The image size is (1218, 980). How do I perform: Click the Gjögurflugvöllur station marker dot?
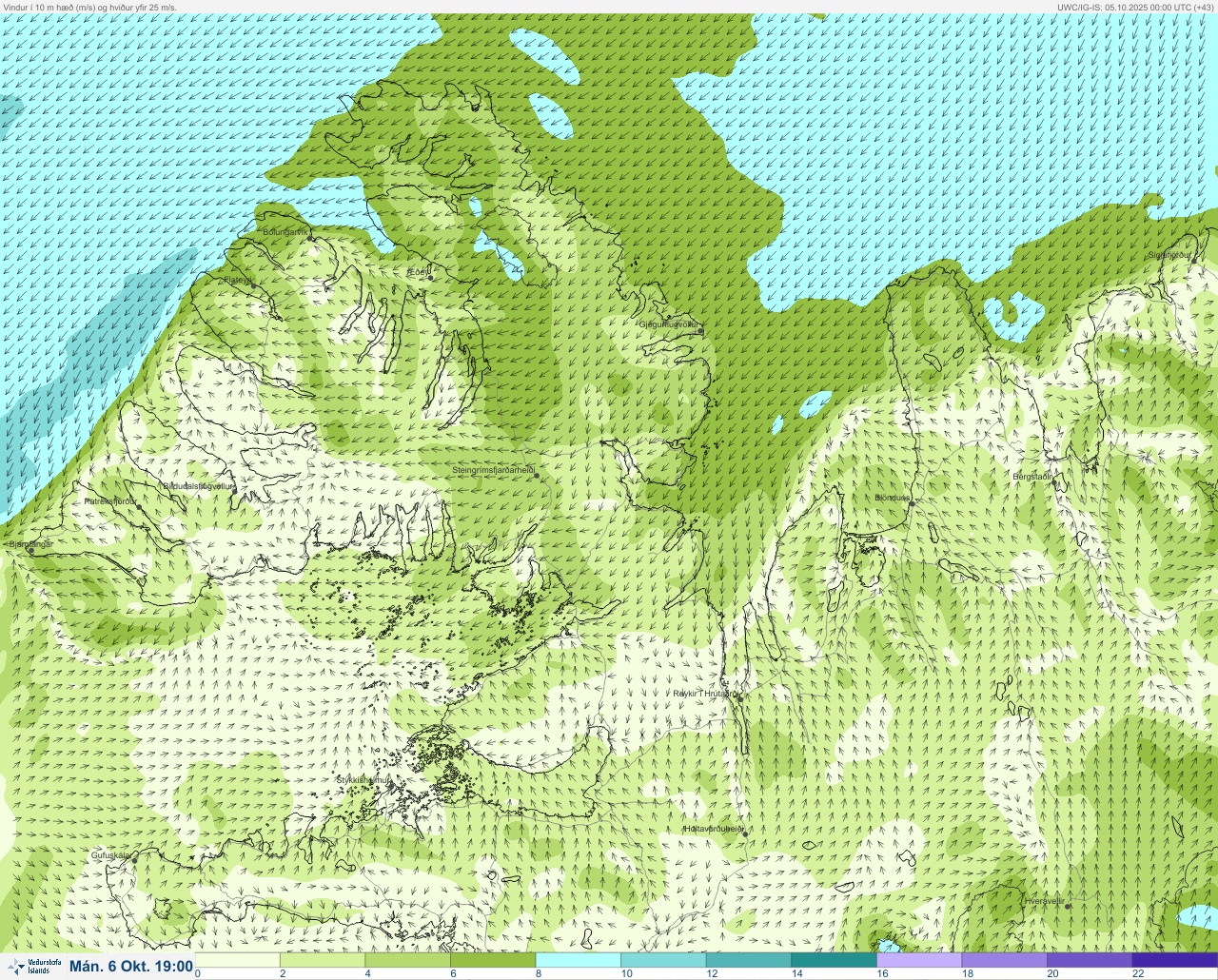point(700,331)
